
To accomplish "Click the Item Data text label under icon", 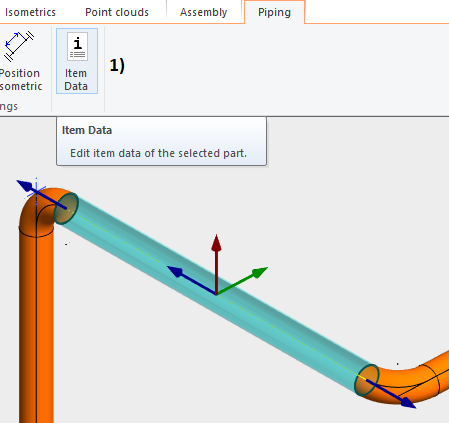I will coord(76,80).
